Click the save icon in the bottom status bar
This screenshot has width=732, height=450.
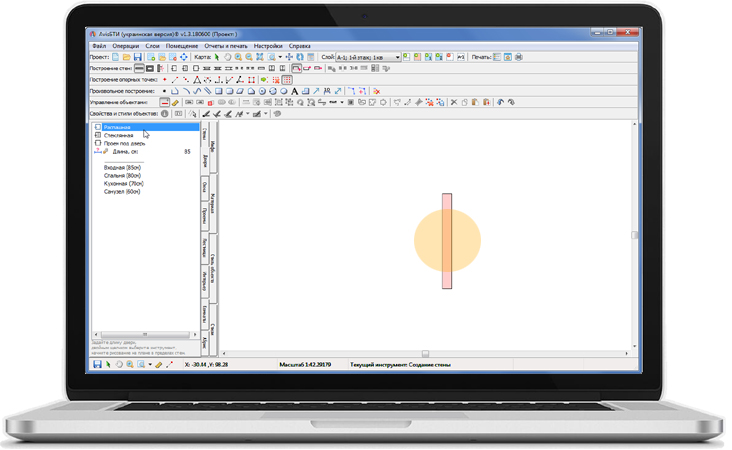coord(97,365)
